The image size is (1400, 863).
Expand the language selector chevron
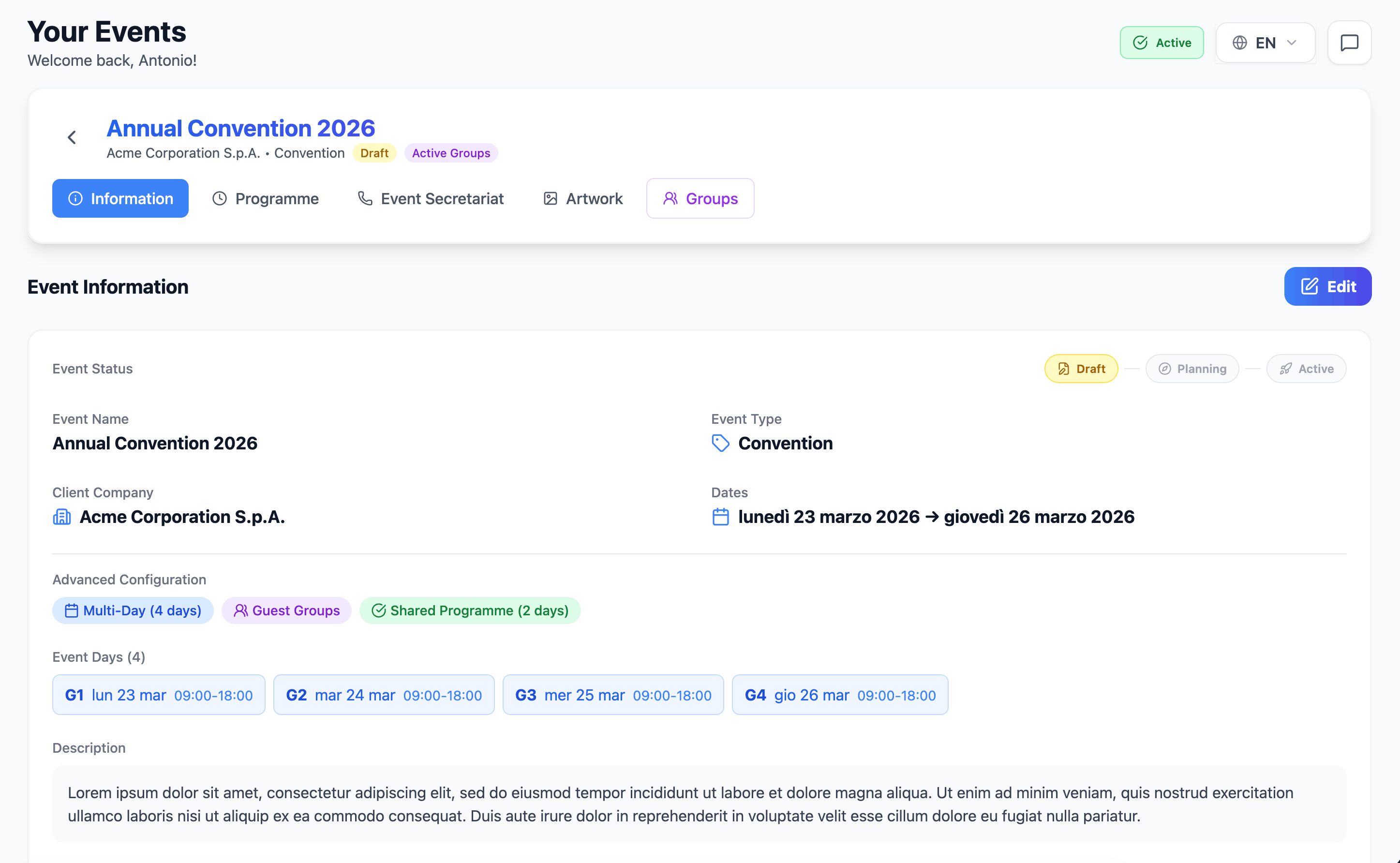pos(1292,43)
